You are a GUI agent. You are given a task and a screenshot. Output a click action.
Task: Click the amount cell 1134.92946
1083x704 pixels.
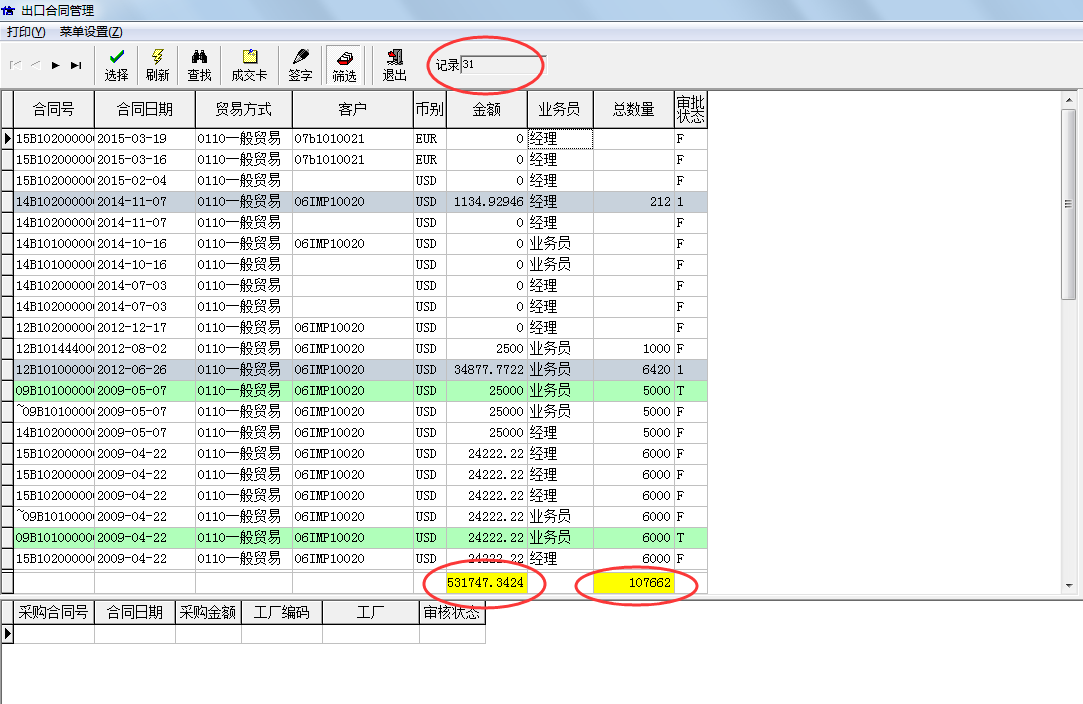pyautogui.click(x=486, y=202)
